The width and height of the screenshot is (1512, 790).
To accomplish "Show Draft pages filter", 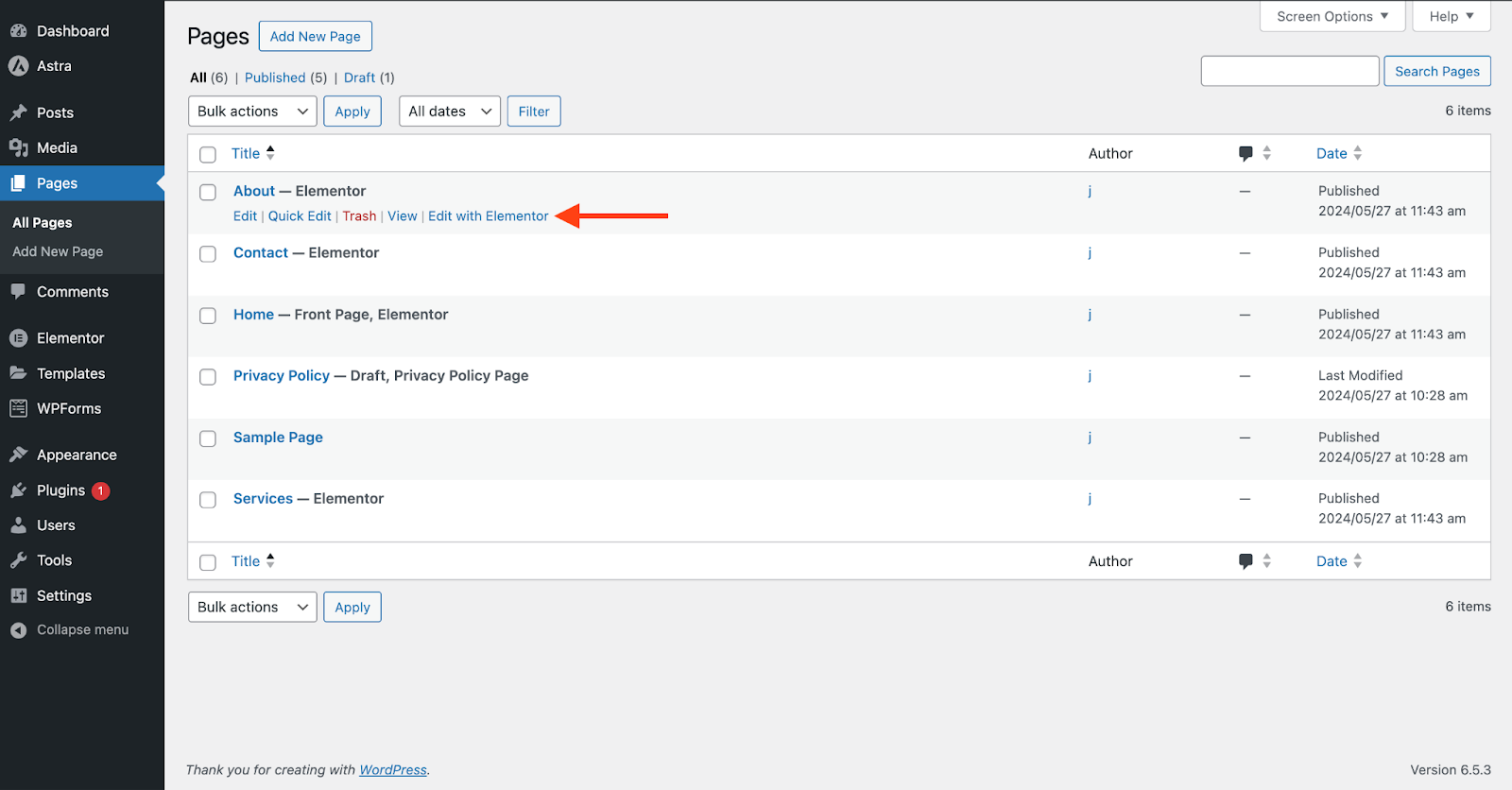I will point(359,77).
